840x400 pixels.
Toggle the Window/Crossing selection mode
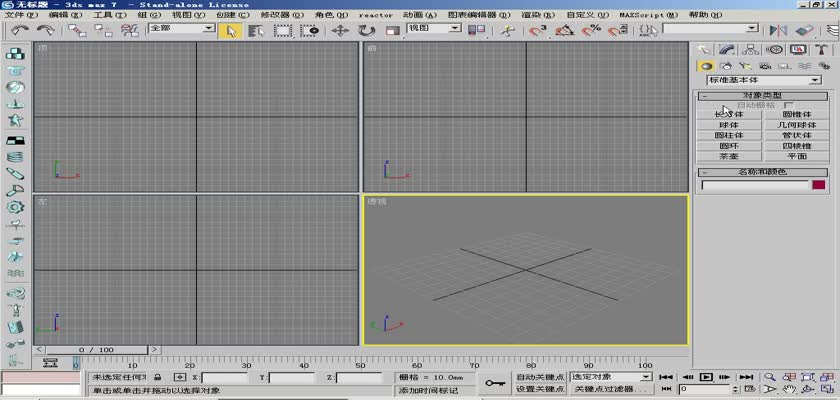point(310,31)
